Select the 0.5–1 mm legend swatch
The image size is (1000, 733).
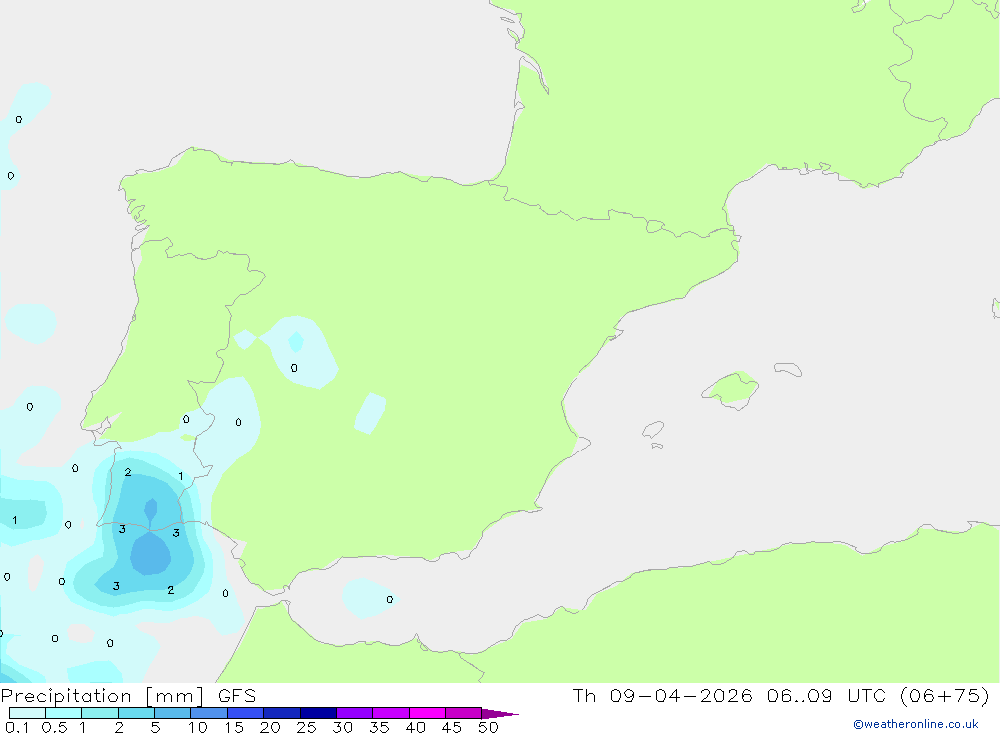[64, 713]
